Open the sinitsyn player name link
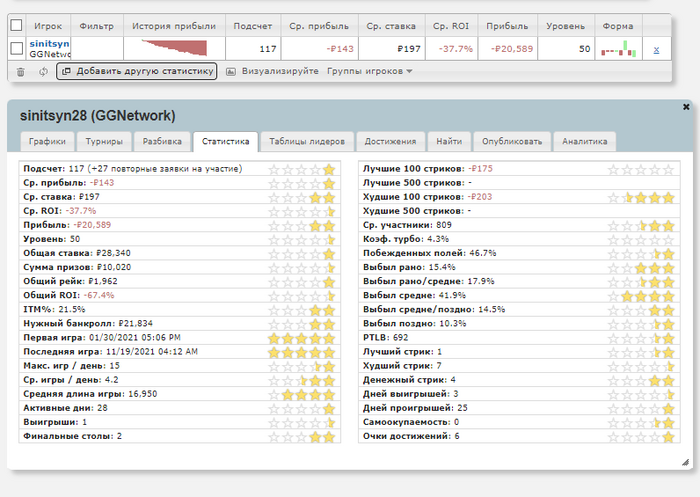 50,43
